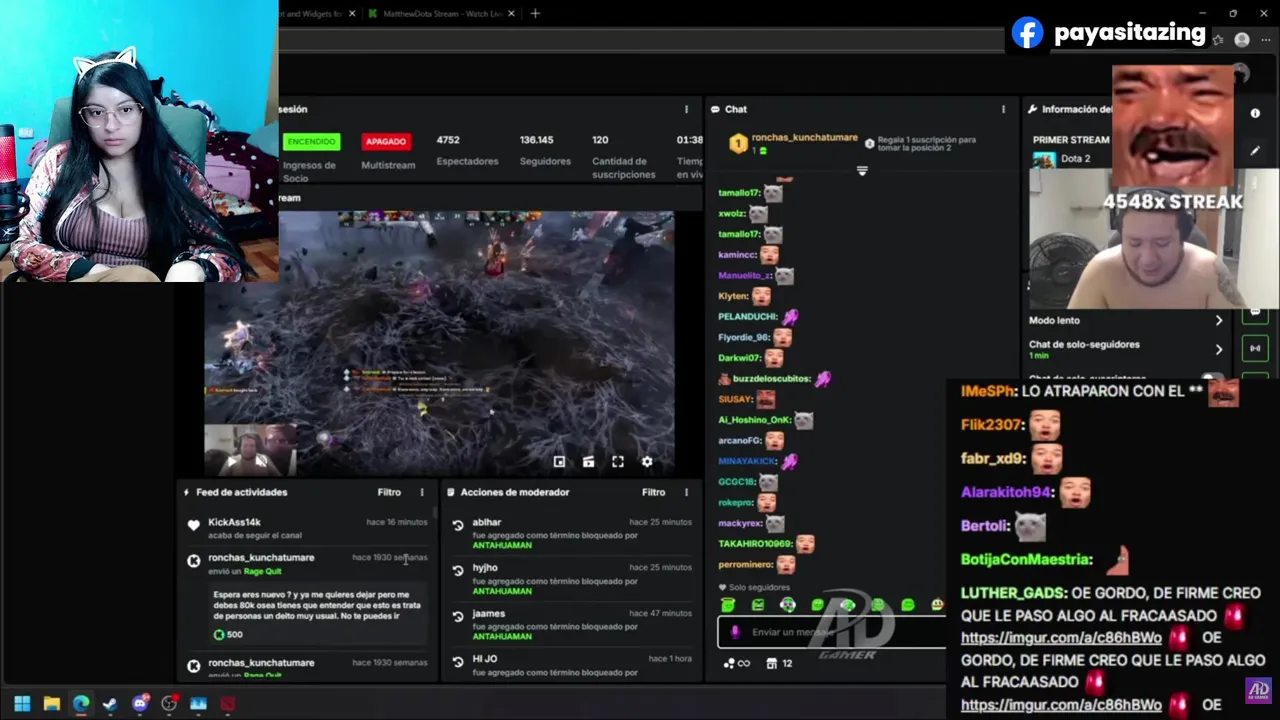Undo icon beside HI JO entry
The height and width of the screenshot is (720, 1280).
tap(458, 661)
